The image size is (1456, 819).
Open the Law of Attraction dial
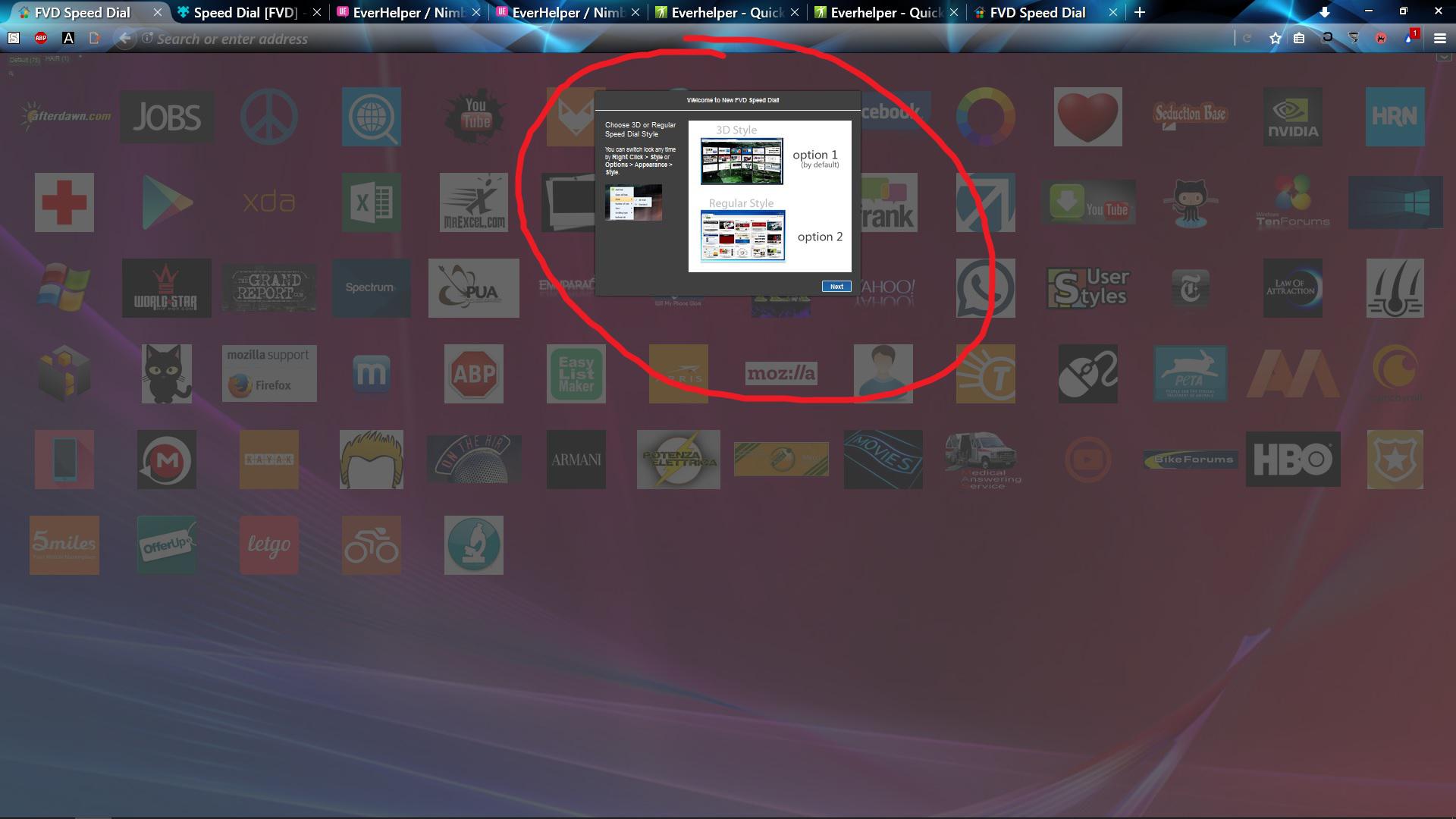pyautogui.click(x=1293, y=288)
